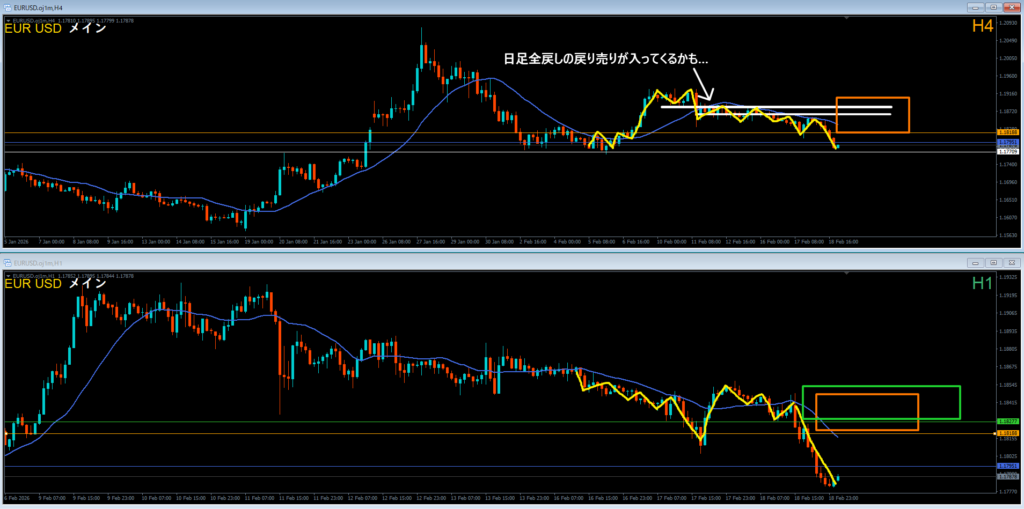This screenshot has height=509, width=1024.
Task: Click the H1 chart window title icon
Action: coord(7,261)
